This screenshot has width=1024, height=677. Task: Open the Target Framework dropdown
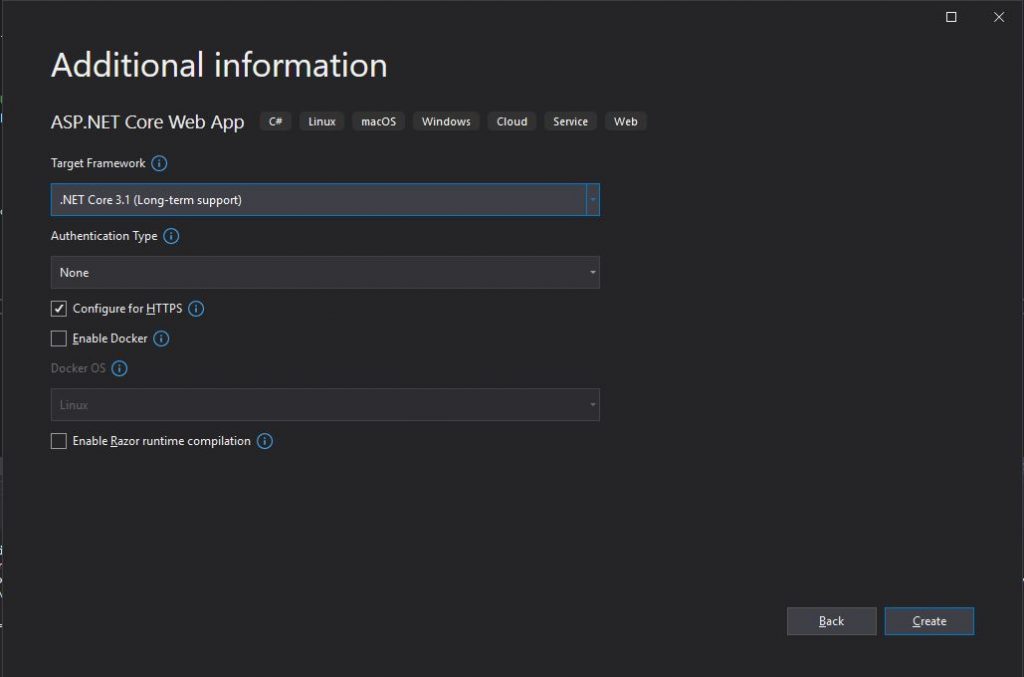[x=325, y=200]
